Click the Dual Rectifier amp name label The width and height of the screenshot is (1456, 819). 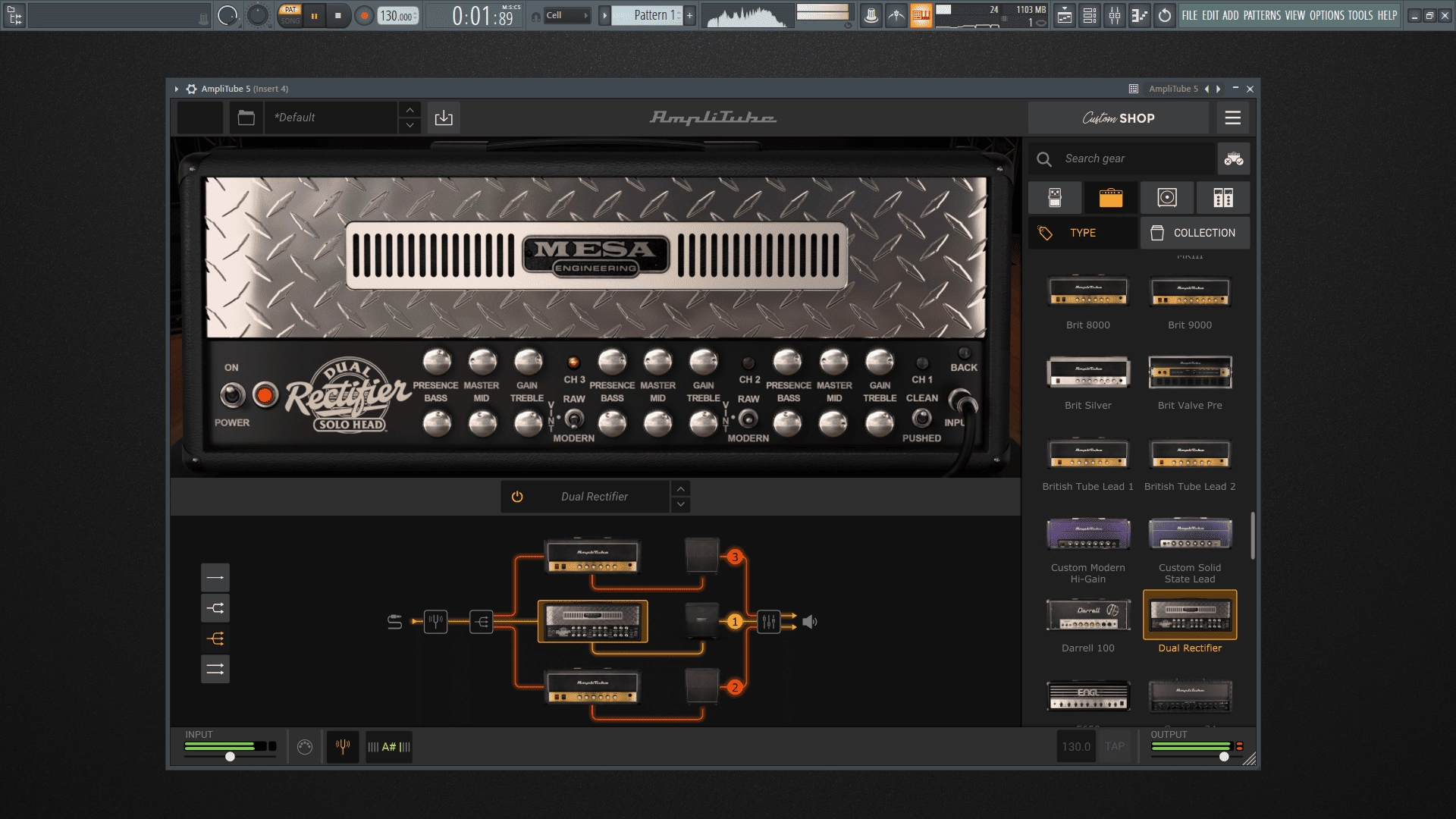click(595, 497)
